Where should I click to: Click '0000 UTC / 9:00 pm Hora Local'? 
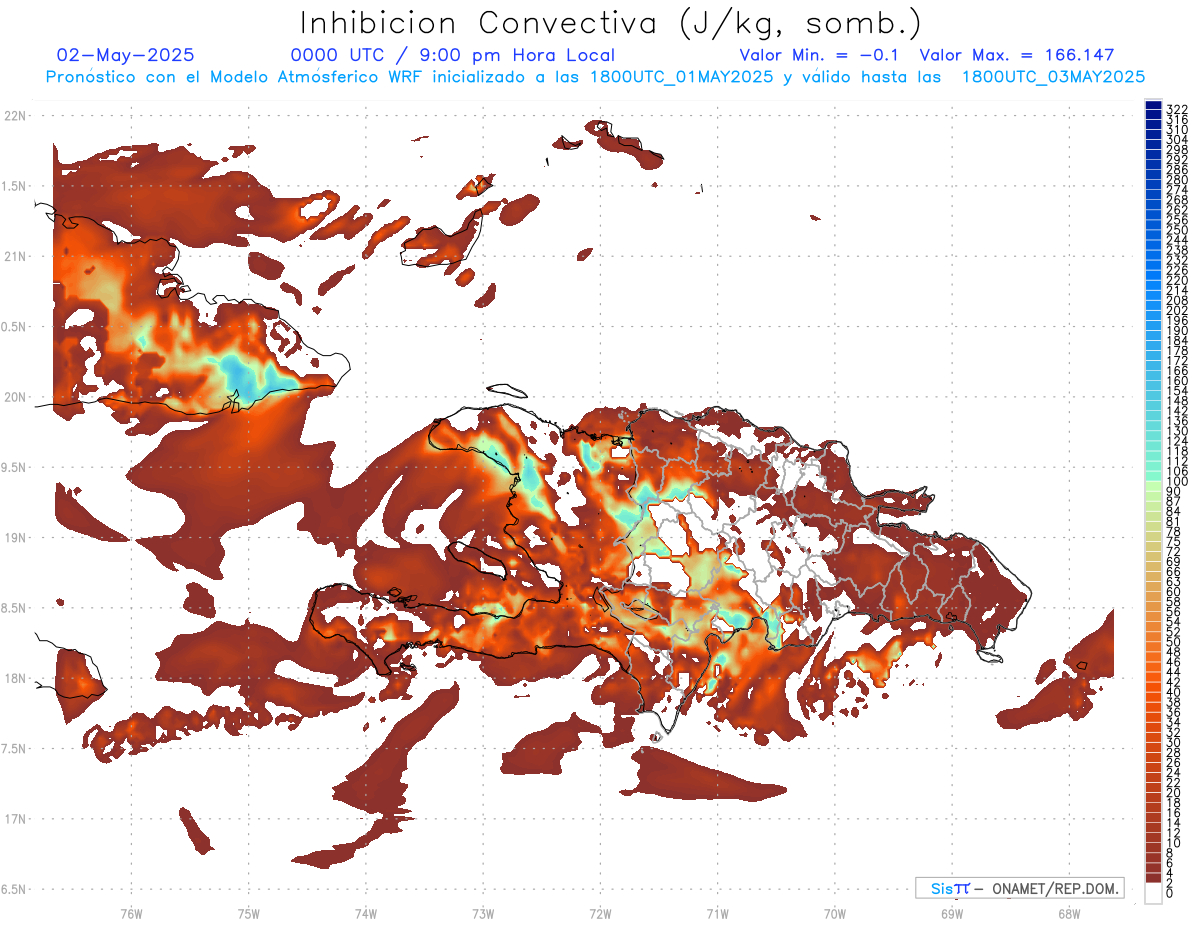[x=453, y=55]
